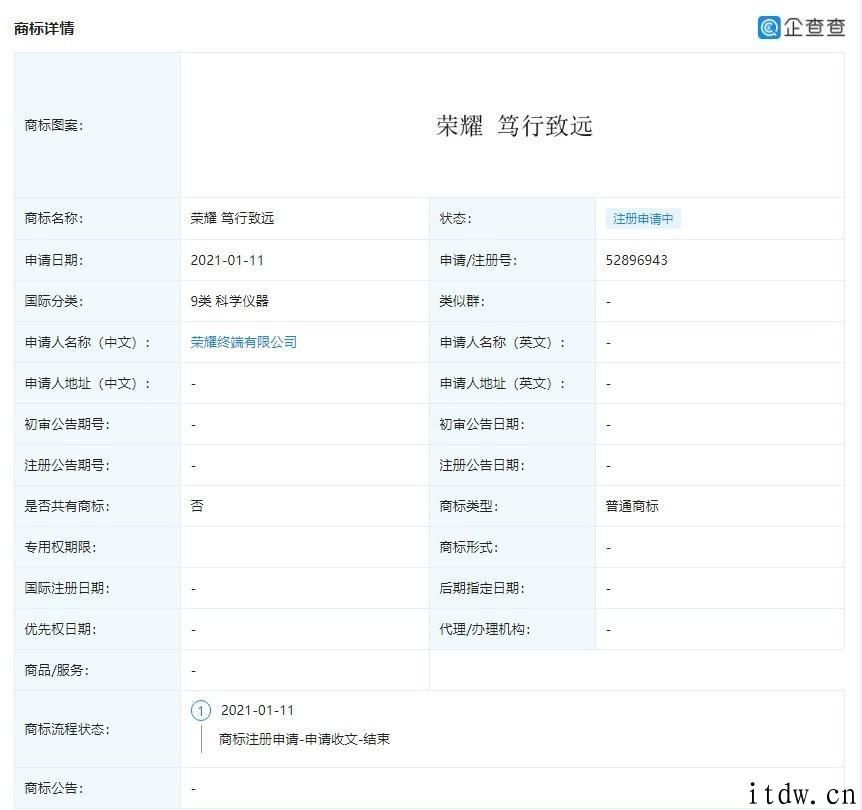Click the 商品/服务 label

click(57, 670)
